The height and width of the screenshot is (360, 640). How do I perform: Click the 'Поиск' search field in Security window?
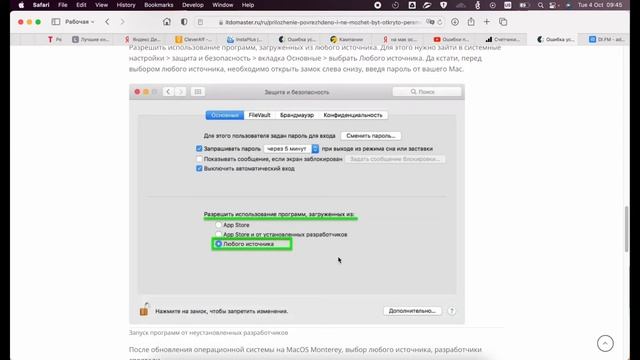[x=427, y=92]
